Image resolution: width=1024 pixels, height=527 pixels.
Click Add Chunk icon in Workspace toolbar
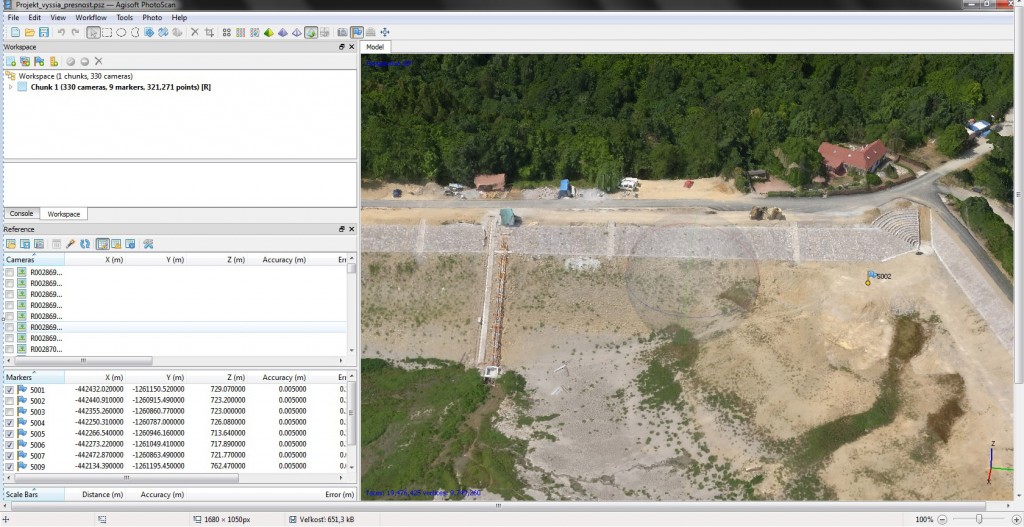click(x=11, y=62)
